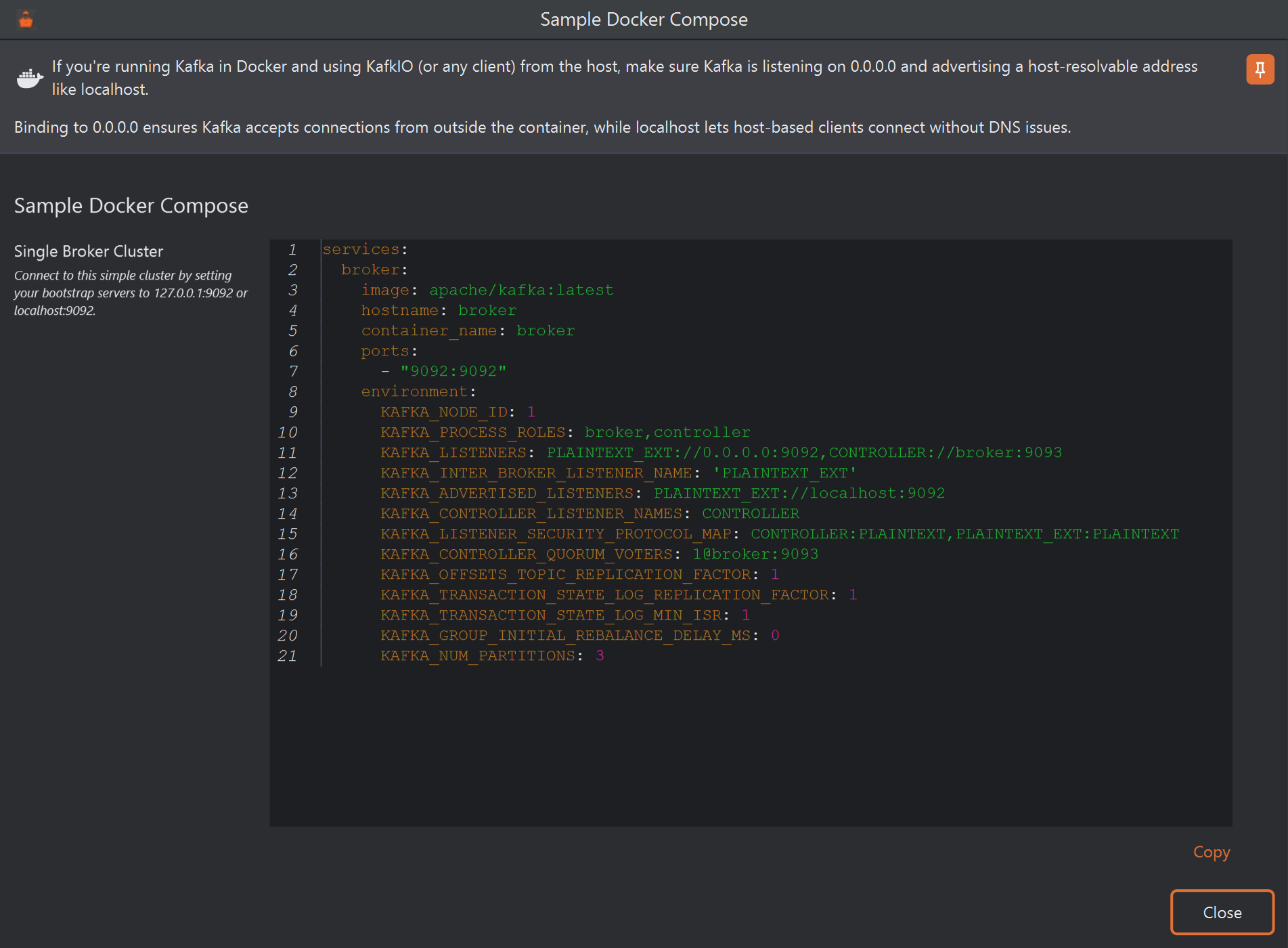Copy the docker compose sample
1288x948 pixels.
coord(1212,852)
